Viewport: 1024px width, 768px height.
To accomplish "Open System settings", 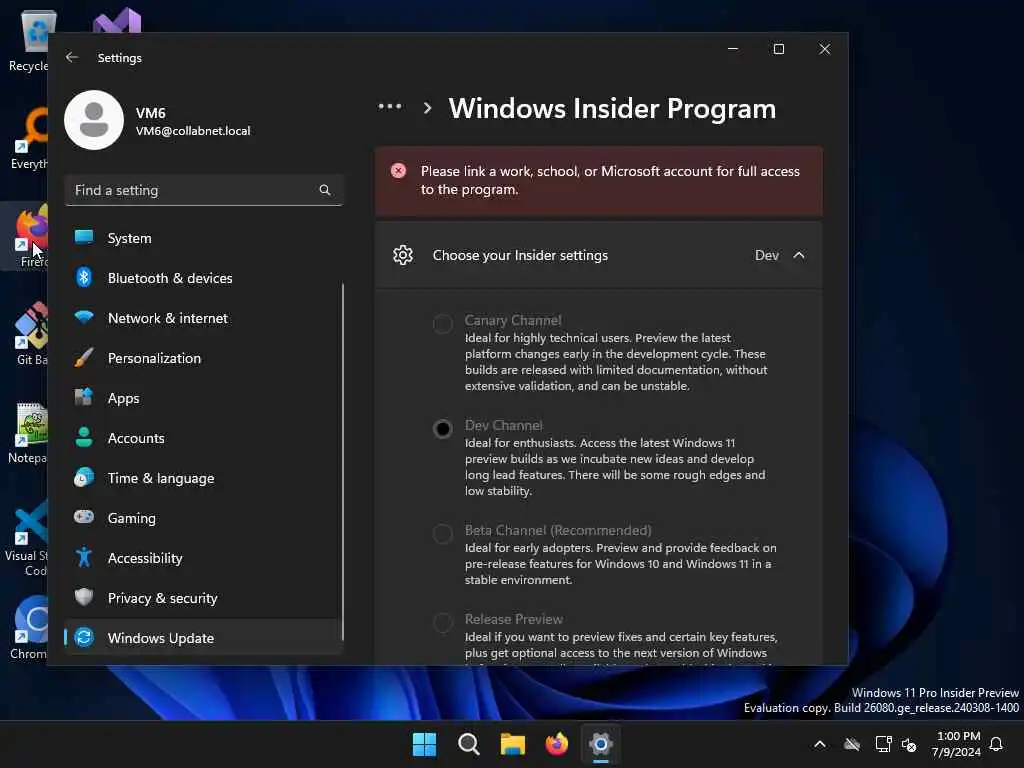I will pyautogui.click(x=204, y=238).
